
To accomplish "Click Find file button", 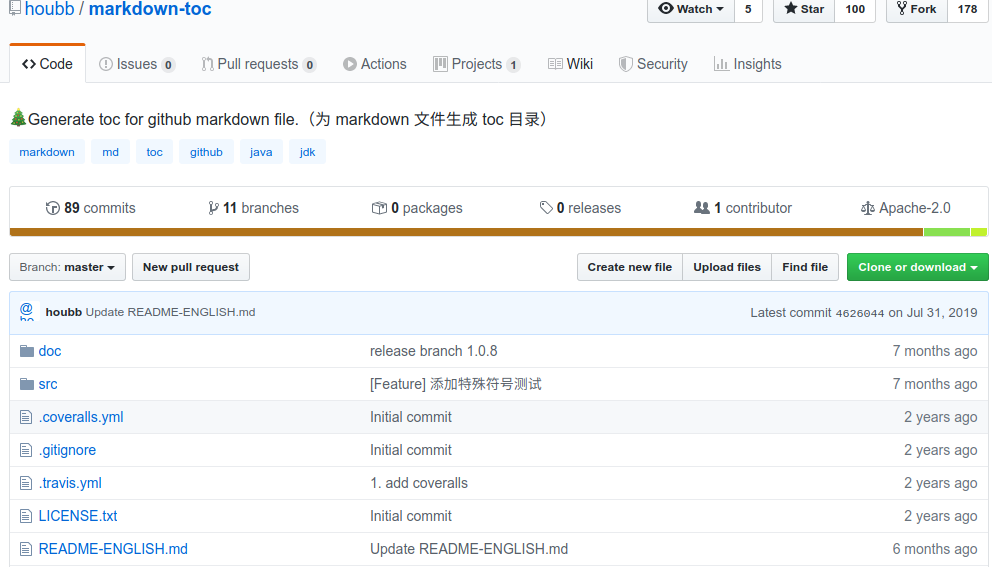I will (805, 267).
